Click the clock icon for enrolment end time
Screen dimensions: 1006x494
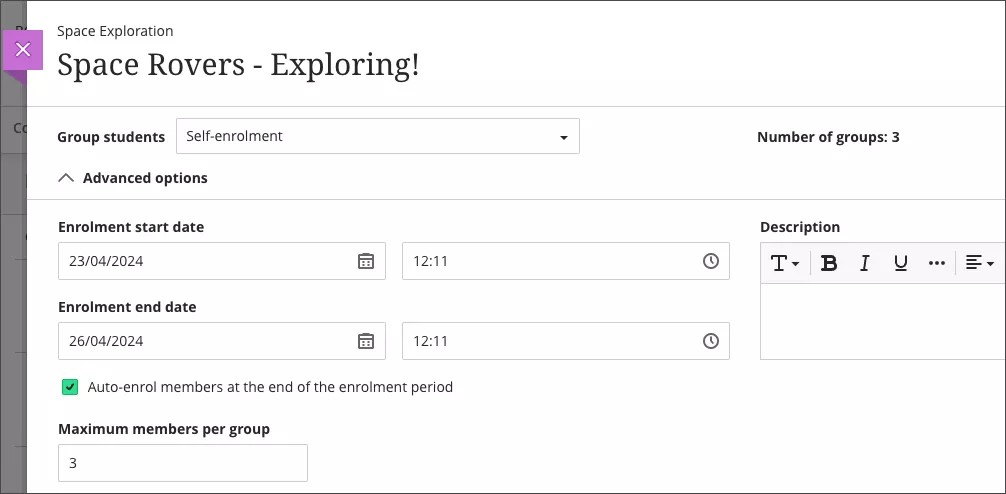pyautogui.click(x=710, y=341)
